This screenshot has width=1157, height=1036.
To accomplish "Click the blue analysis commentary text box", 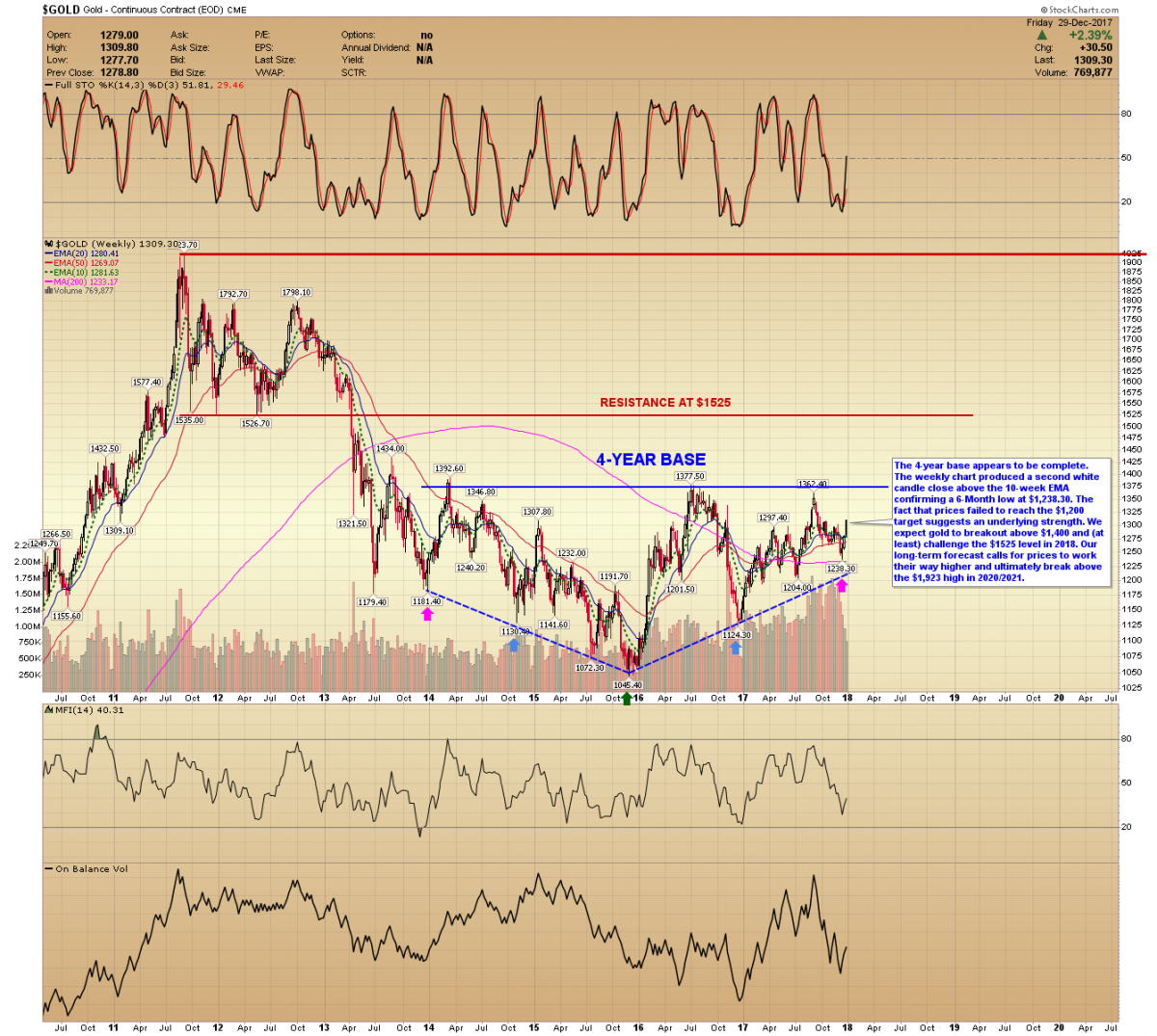I will [998, 521].
